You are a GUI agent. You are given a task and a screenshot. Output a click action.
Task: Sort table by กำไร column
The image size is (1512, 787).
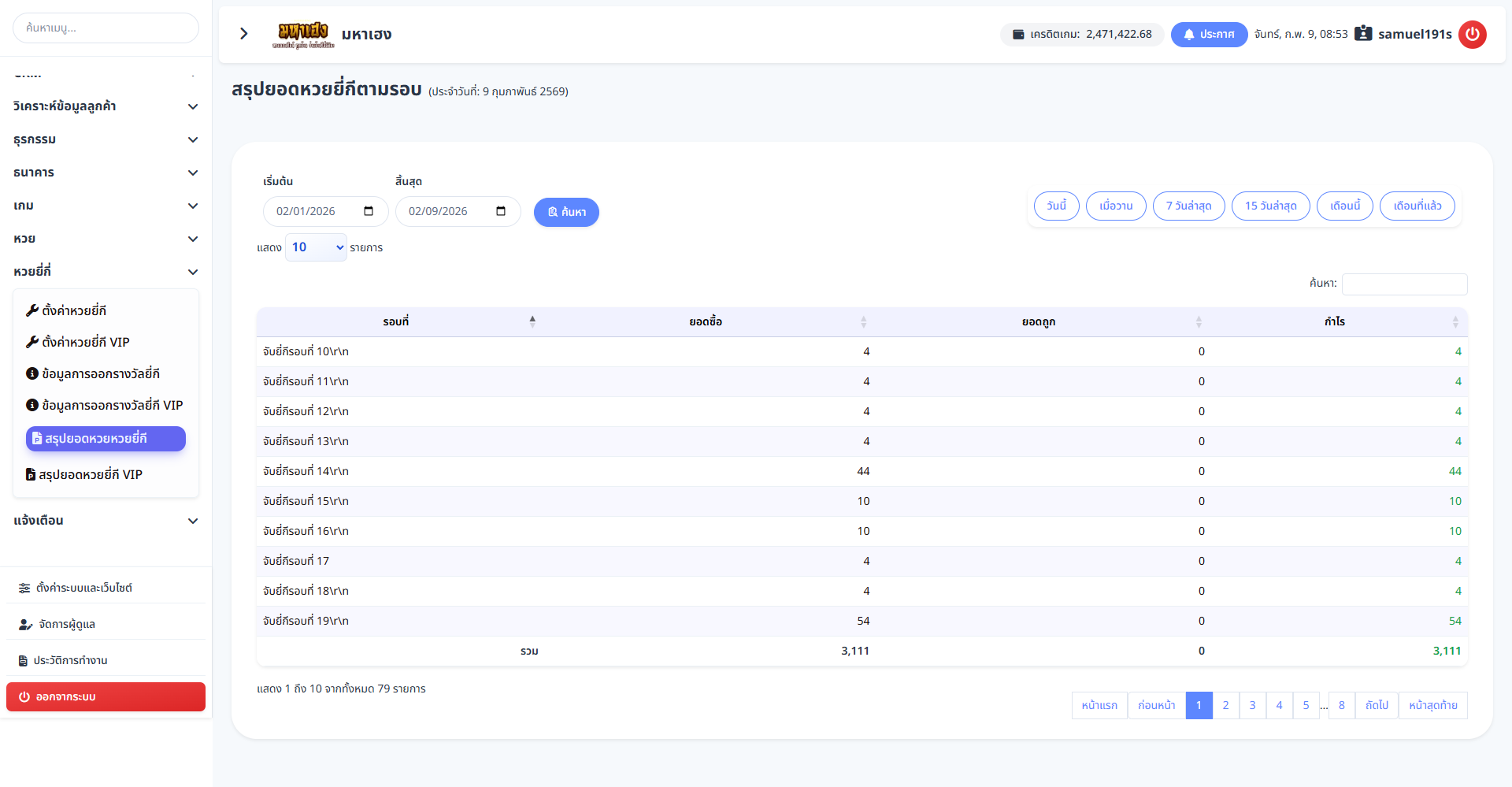click(x=1335, y=321)
